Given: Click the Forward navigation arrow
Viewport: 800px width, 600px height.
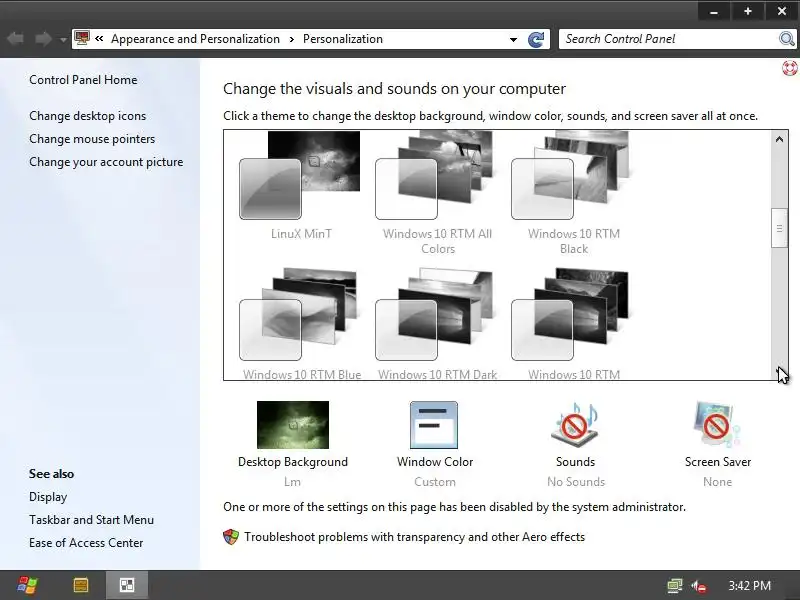Looking at the screenshot, I should click(43, 39).
